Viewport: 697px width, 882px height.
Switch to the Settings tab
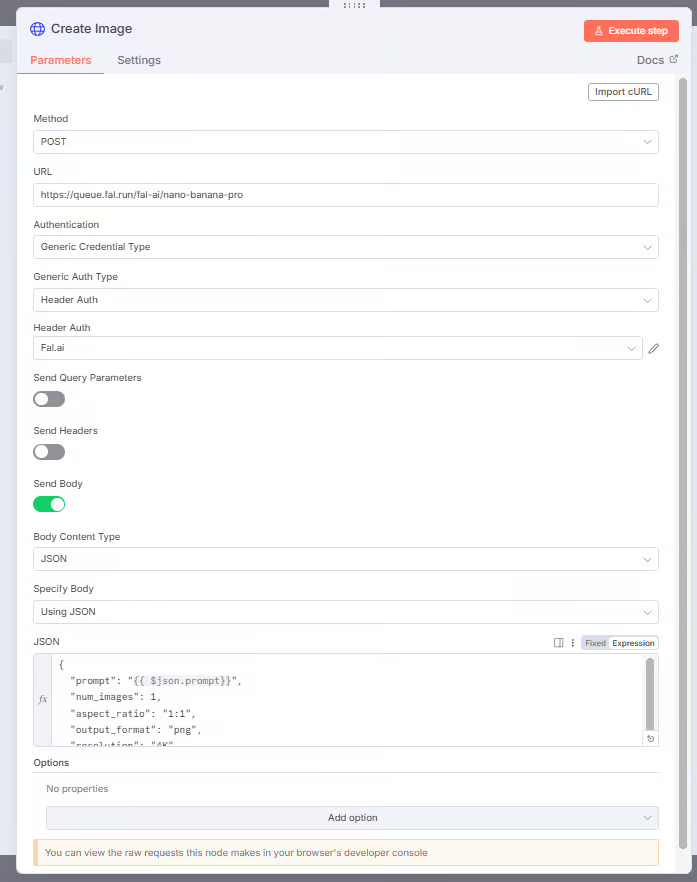[139, 60]
